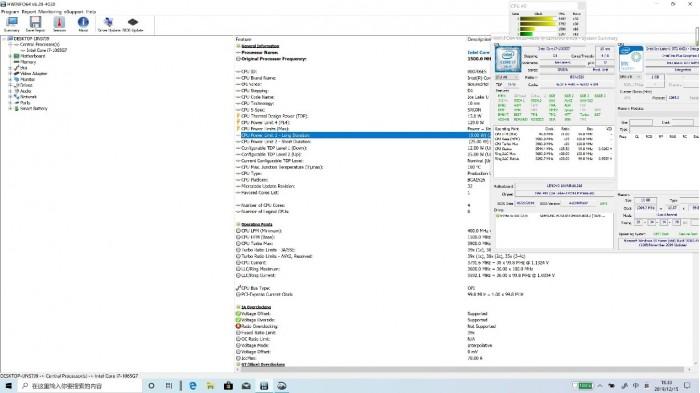
Task: Open File Explorer from the taskbar
Action: 210,385
